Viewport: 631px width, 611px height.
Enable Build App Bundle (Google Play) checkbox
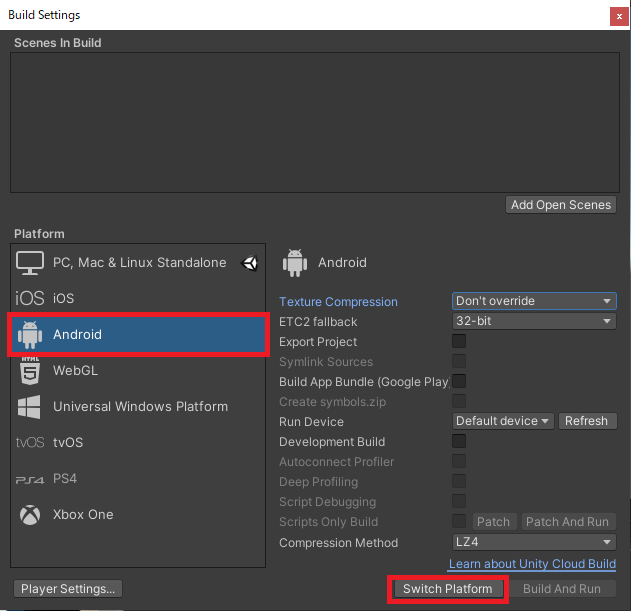pos(459,381)
